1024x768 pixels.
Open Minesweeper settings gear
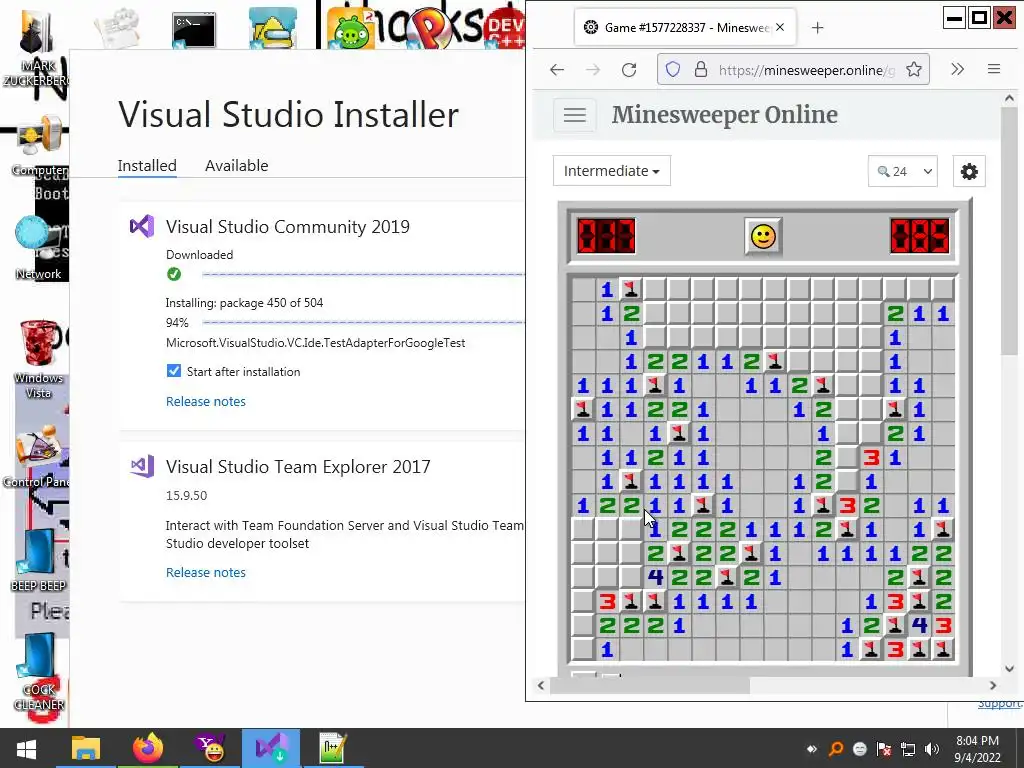969,172
